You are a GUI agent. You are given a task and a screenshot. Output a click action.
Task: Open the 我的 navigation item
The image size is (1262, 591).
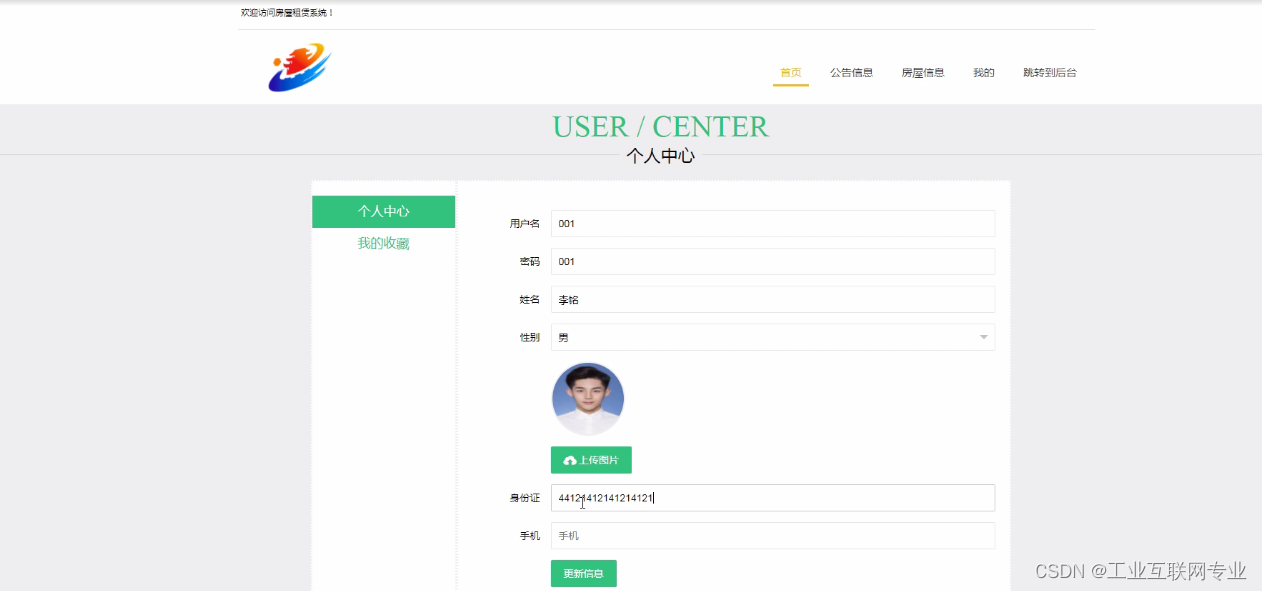pos(982,72)
